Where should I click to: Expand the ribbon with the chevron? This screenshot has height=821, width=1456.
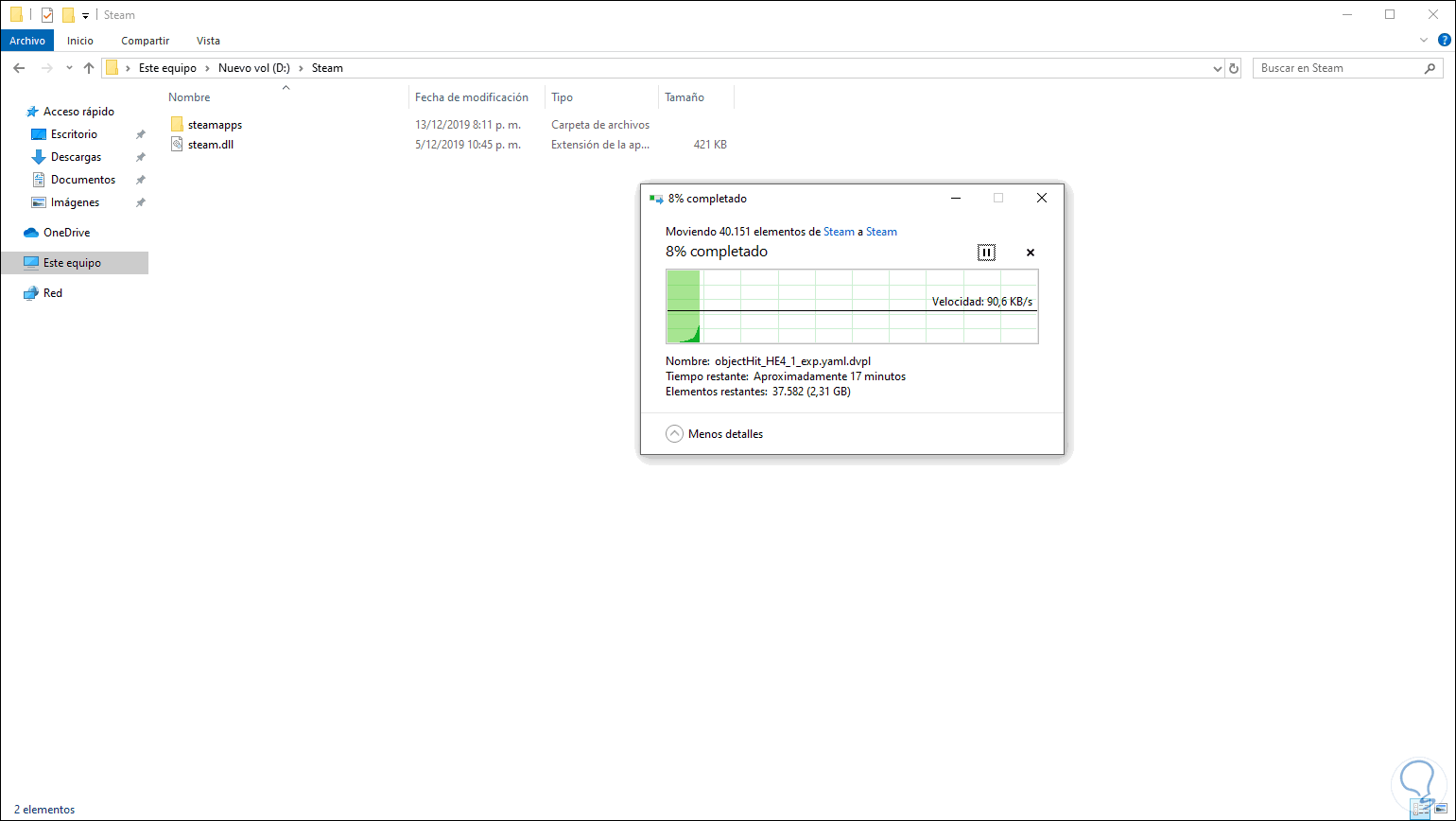[1425, 41]
